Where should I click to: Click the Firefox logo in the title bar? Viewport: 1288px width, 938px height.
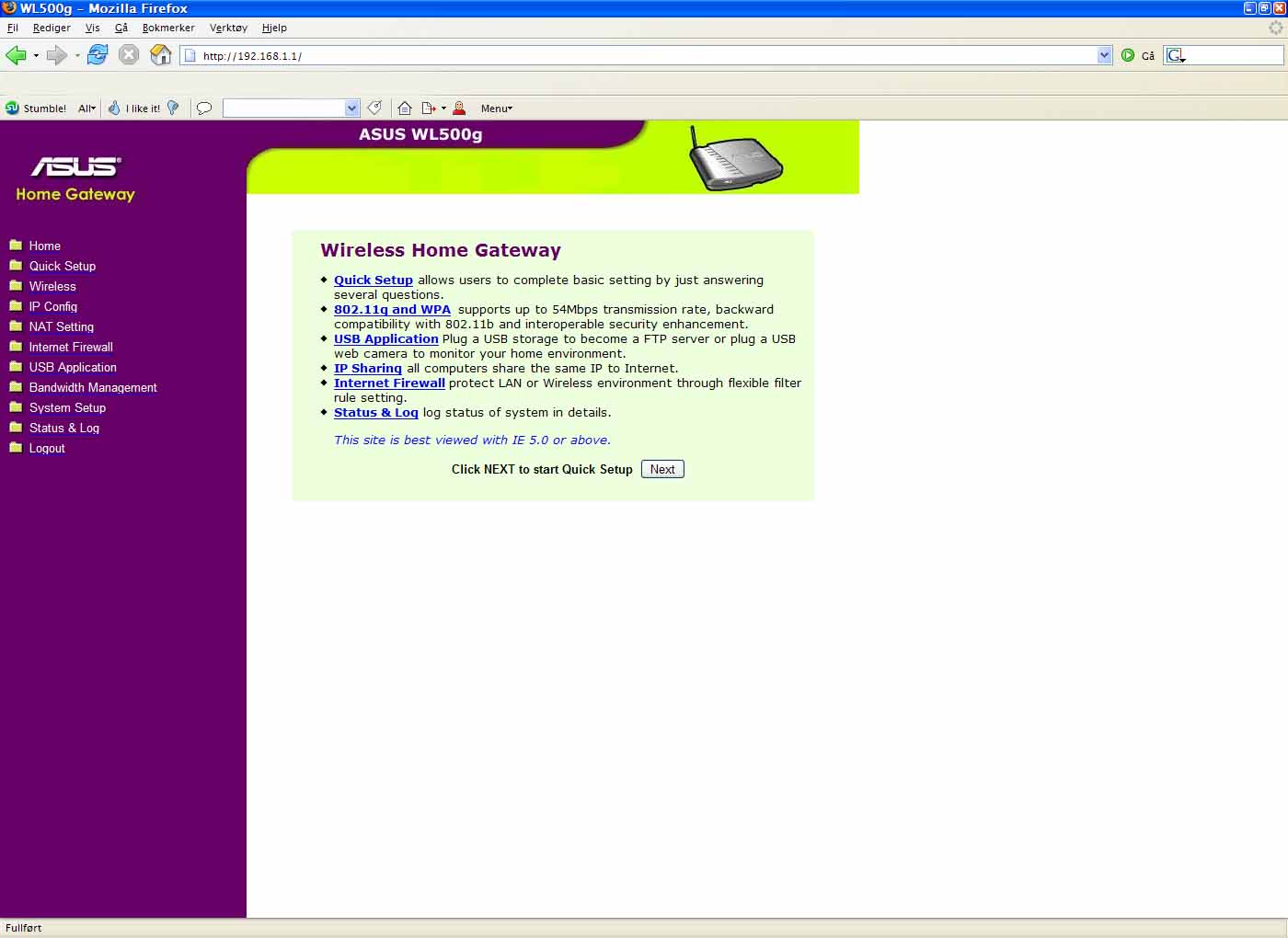click(9, 8)
